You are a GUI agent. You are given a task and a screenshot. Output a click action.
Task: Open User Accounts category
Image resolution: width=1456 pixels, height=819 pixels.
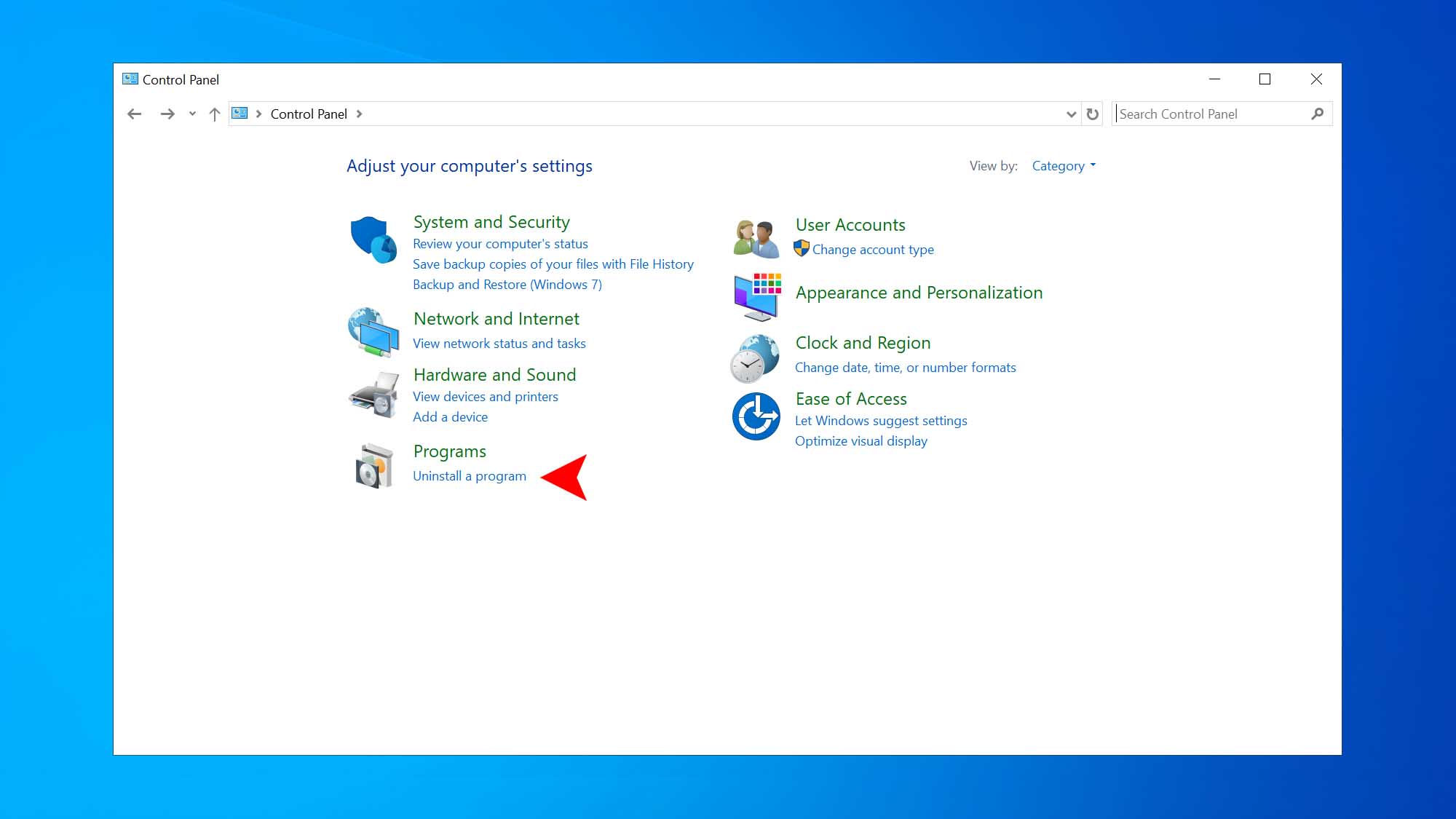click(x=850, y=225)
